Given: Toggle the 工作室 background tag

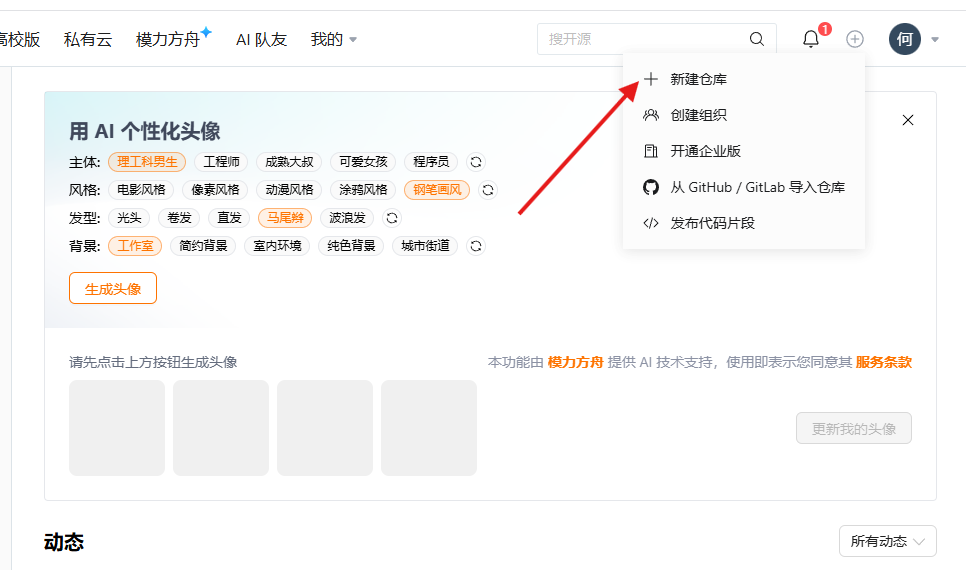Looking at the screenshot, I should coord(135,246).
